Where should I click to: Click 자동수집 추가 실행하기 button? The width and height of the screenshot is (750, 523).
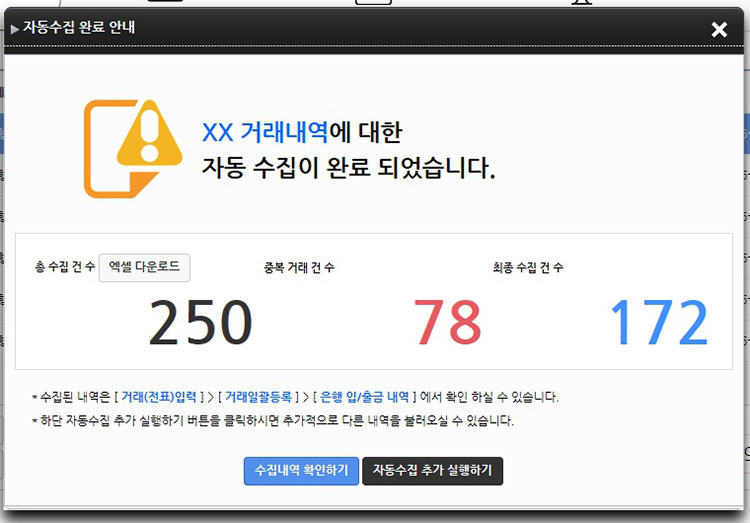pos(432,471)
